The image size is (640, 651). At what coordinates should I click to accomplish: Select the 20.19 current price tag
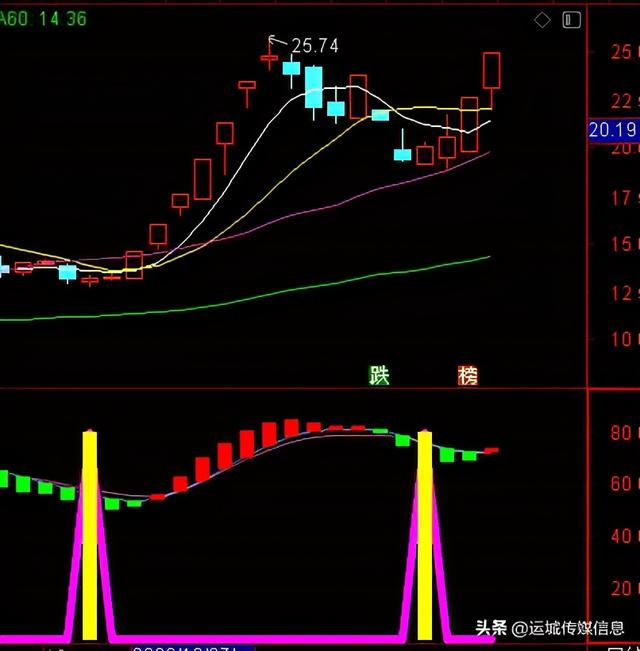pyautogui.click(x=614, y=130)
